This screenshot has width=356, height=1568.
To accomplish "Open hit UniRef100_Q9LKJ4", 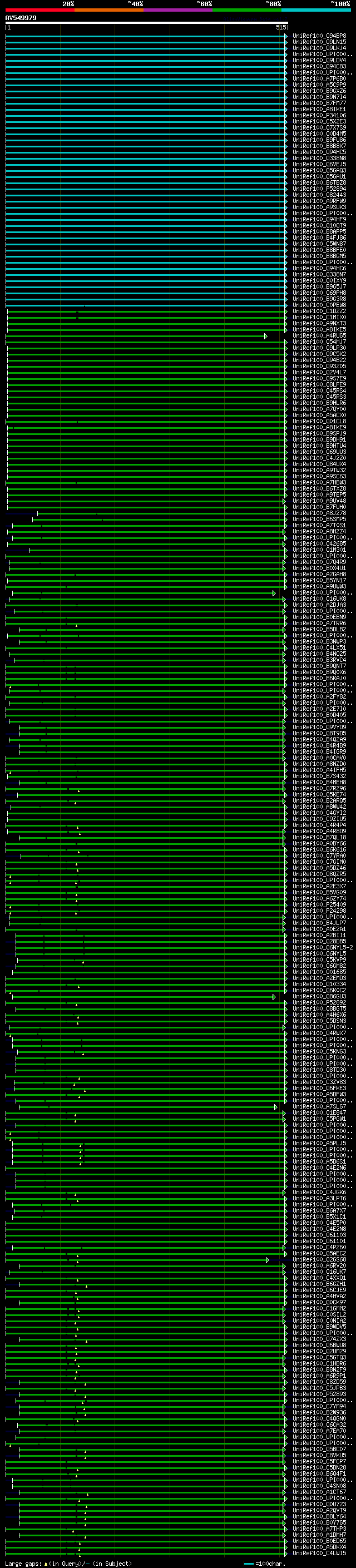I will (319, 48).
